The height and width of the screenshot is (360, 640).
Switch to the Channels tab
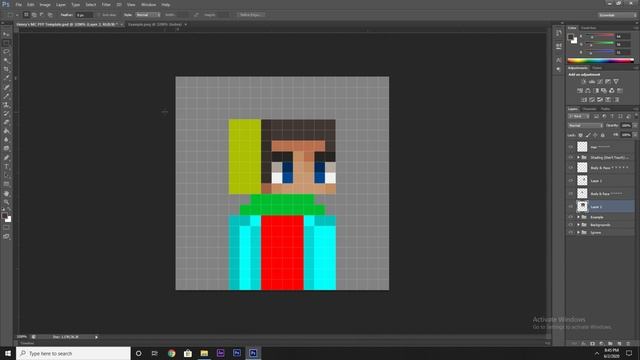589,109
